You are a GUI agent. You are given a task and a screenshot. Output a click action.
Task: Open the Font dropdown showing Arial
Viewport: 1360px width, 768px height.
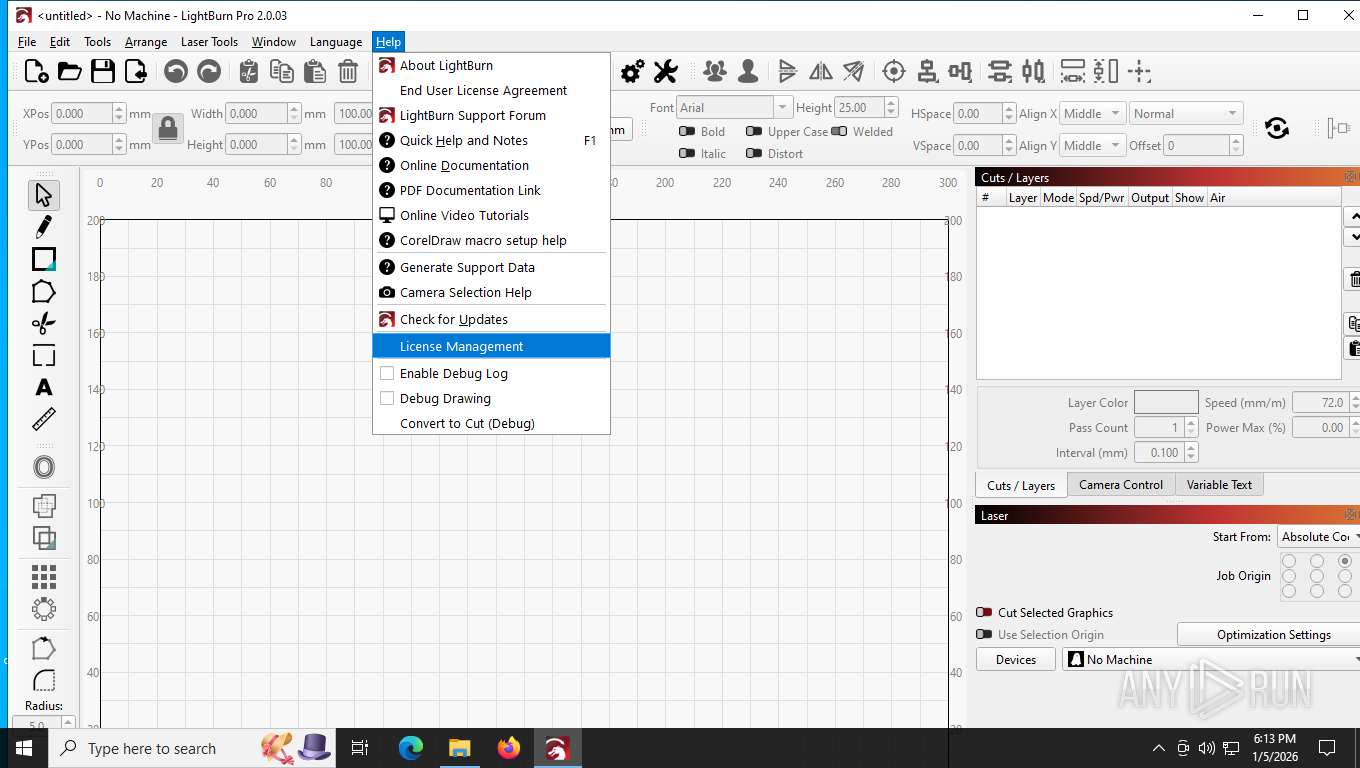(734, 107)
